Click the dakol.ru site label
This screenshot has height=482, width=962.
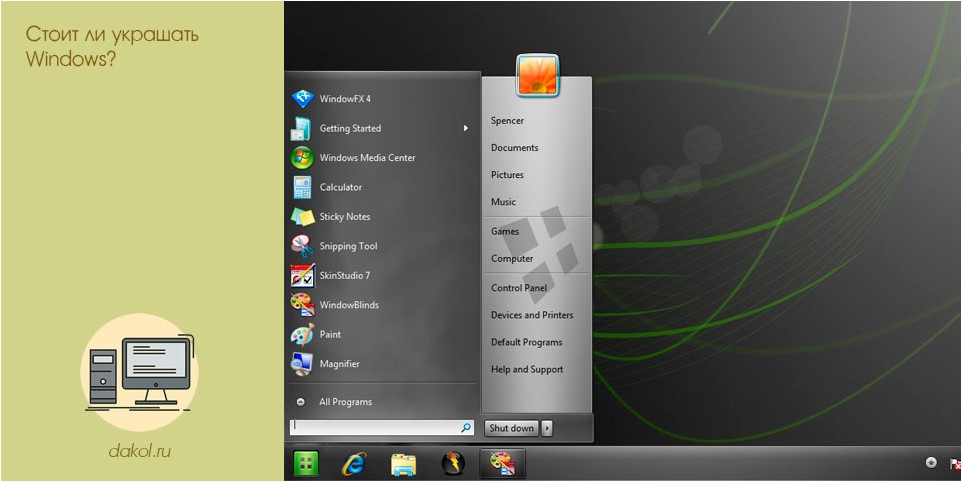139,452
